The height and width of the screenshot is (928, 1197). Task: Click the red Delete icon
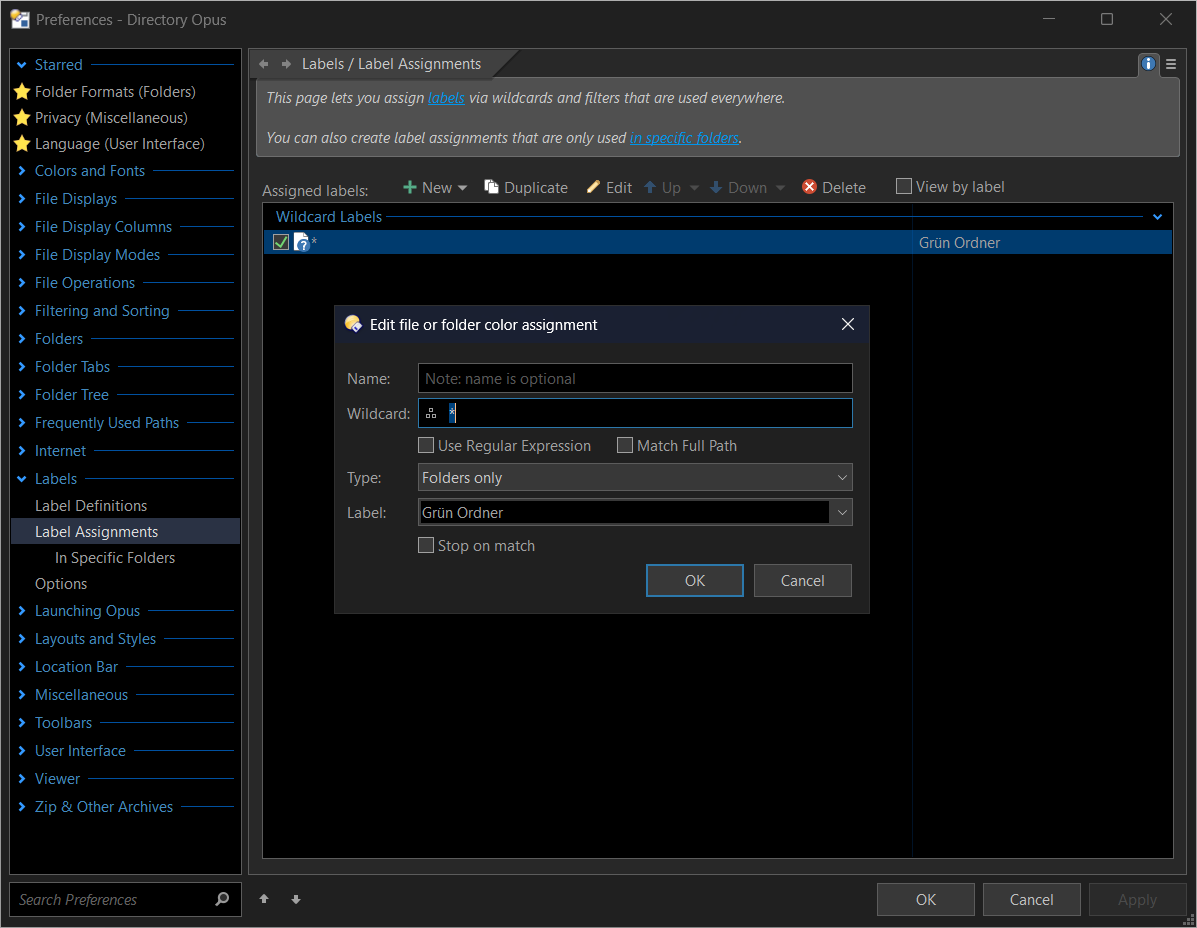tap(809, 187)
